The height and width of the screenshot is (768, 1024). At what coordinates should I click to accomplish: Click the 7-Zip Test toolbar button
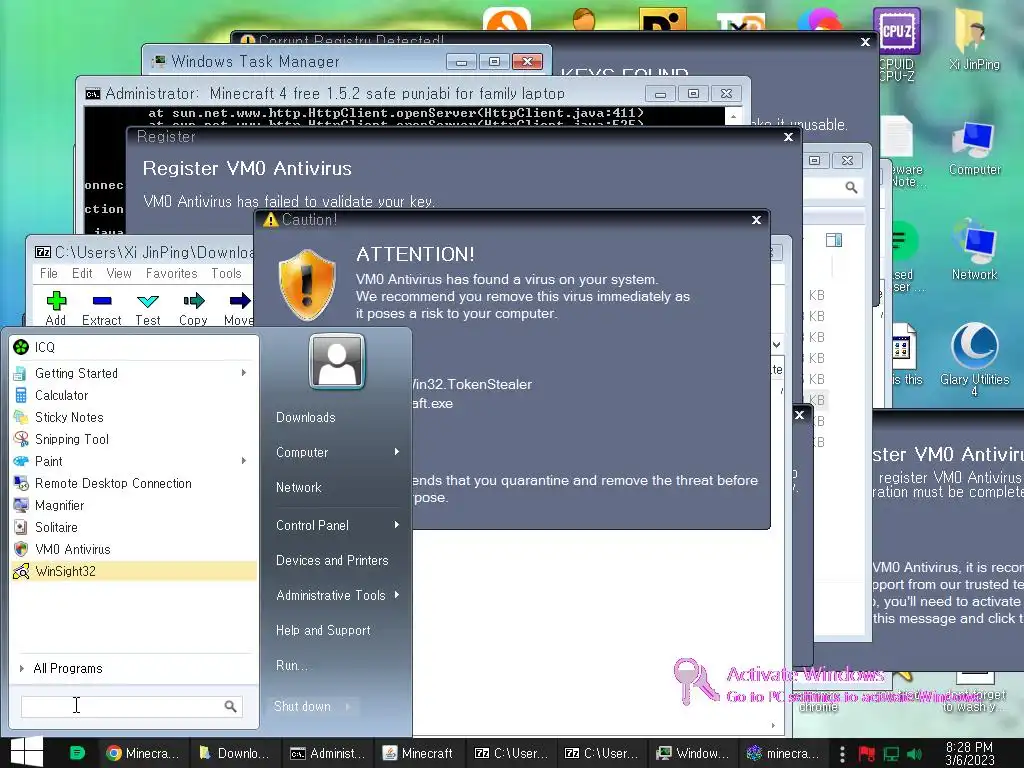(x=148, y=308)
